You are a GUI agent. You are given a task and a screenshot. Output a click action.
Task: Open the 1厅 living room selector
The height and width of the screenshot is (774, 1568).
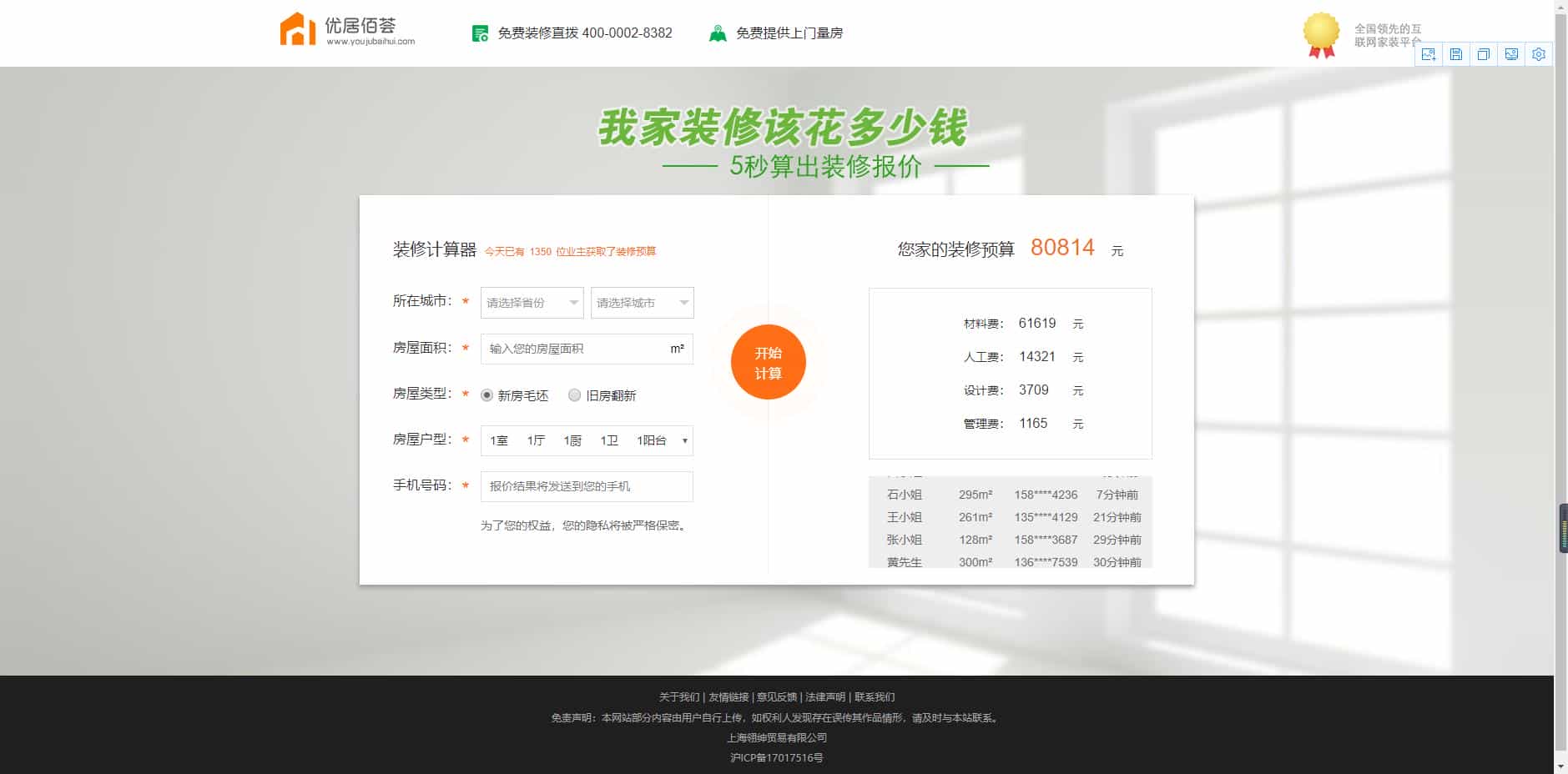536,440
